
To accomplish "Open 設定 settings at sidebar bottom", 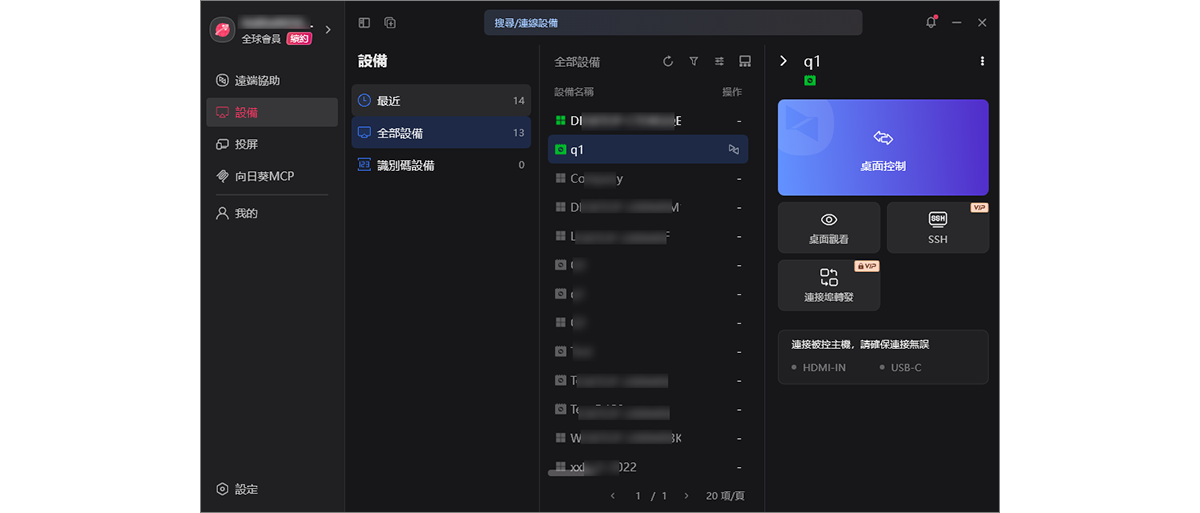I will pyautogui.click(x=238, y=489).
